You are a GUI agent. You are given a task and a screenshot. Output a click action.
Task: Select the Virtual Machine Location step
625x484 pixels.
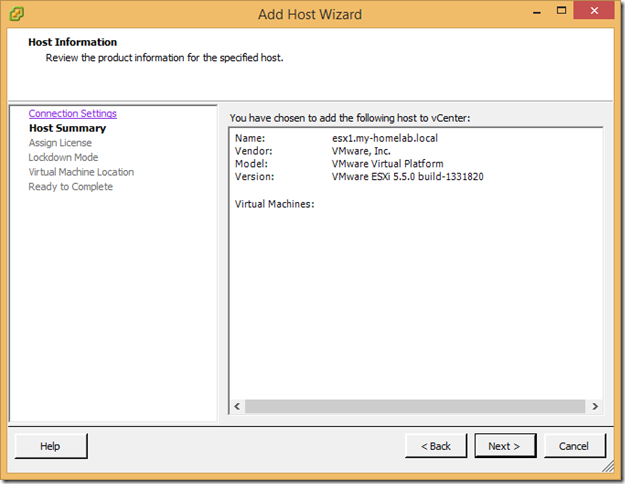[x=81, y=172]
